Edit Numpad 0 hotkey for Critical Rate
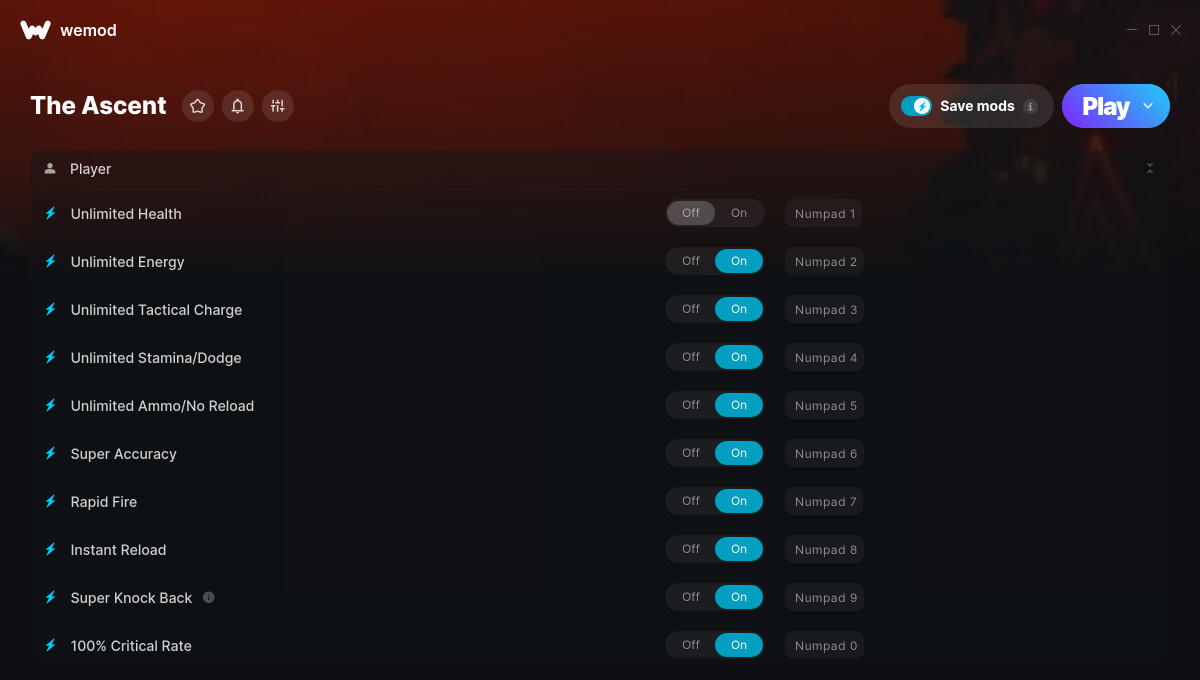This screenshot has width=1200, height=680. tap(825, 645)
